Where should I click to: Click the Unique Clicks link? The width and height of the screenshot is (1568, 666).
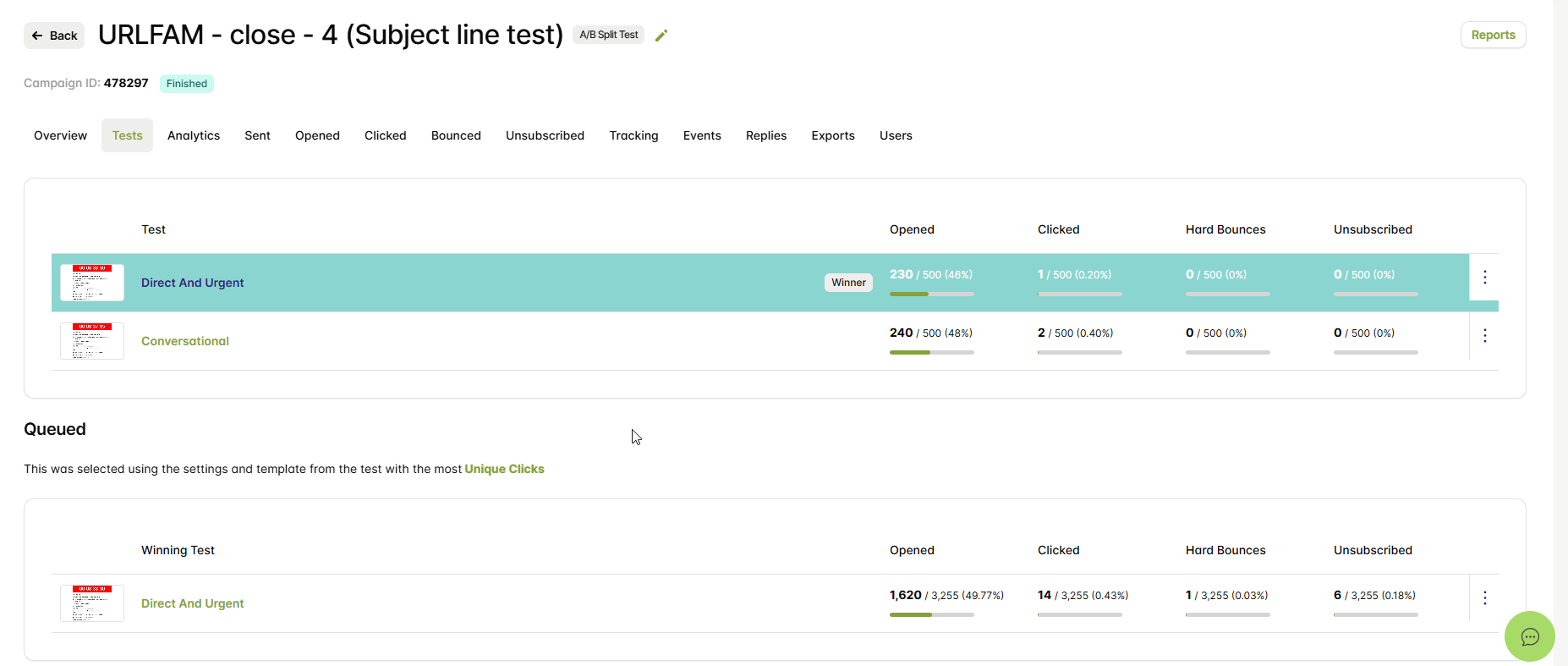click(504, 469)
